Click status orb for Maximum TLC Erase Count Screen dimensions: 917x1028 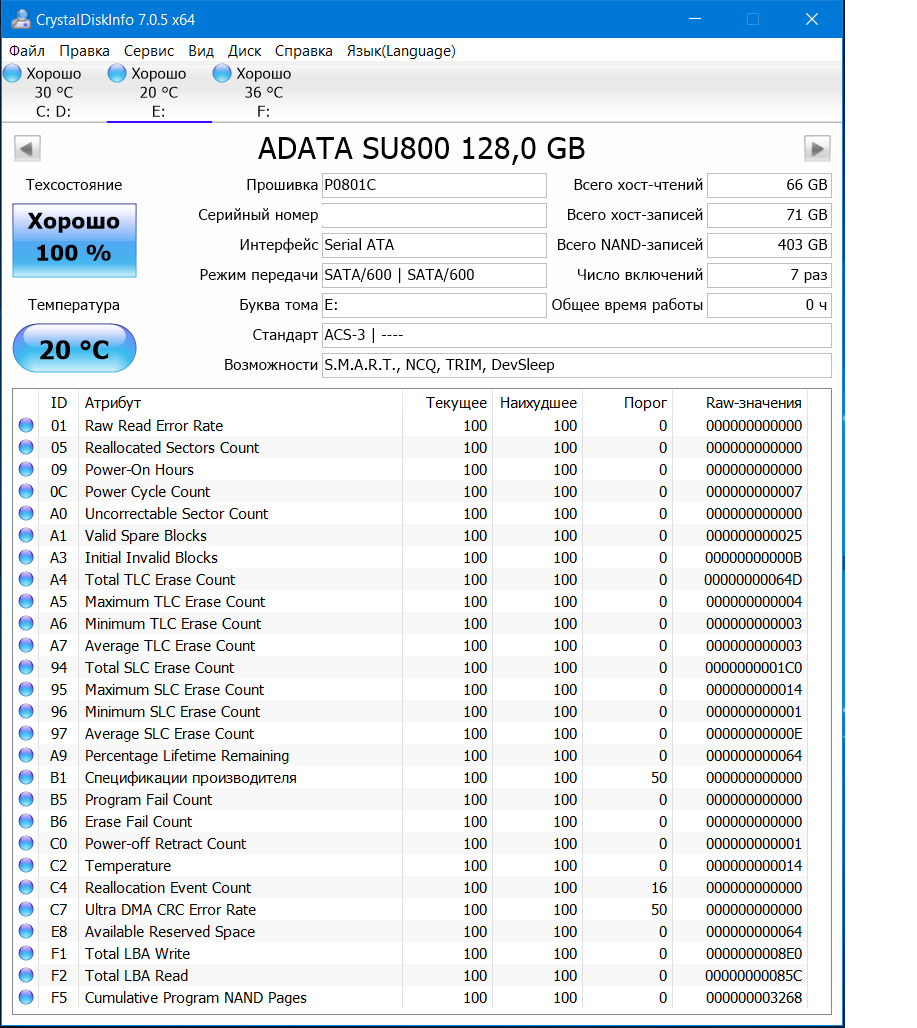click(x=26, y=601)
